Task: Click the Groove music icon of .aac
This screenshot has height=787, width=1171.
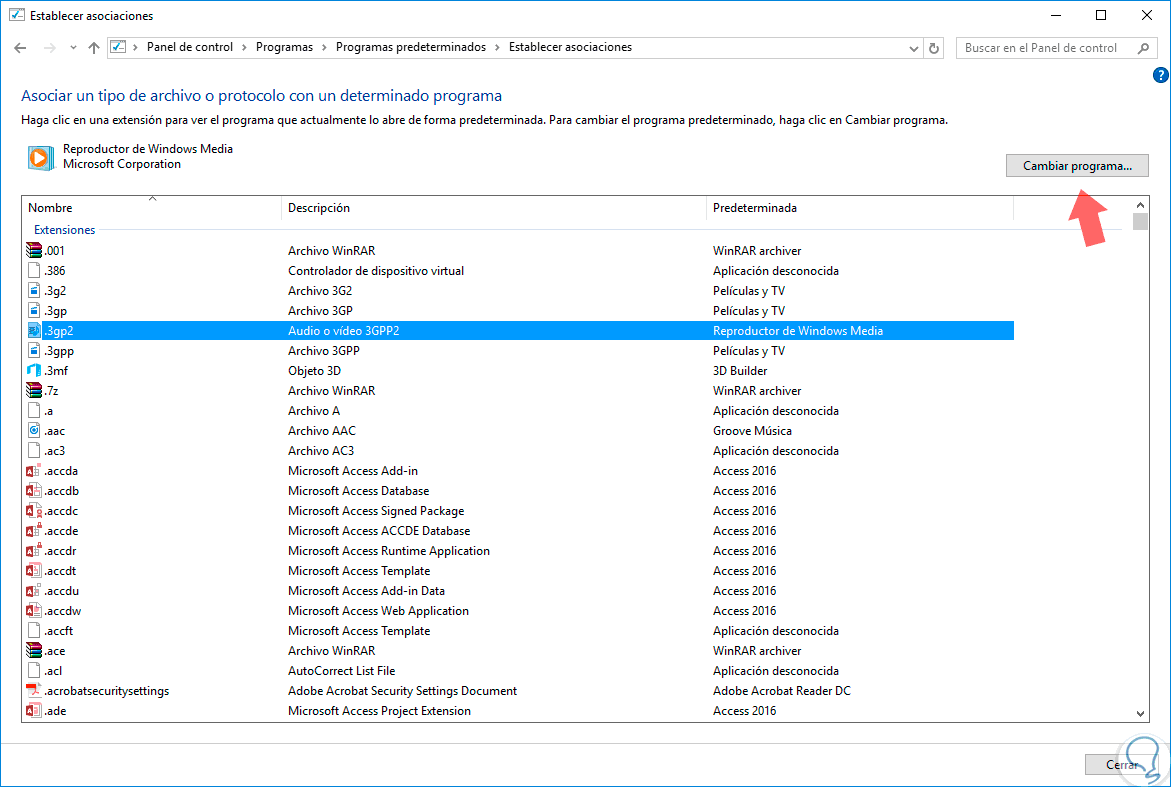Action: coord(34,431)
